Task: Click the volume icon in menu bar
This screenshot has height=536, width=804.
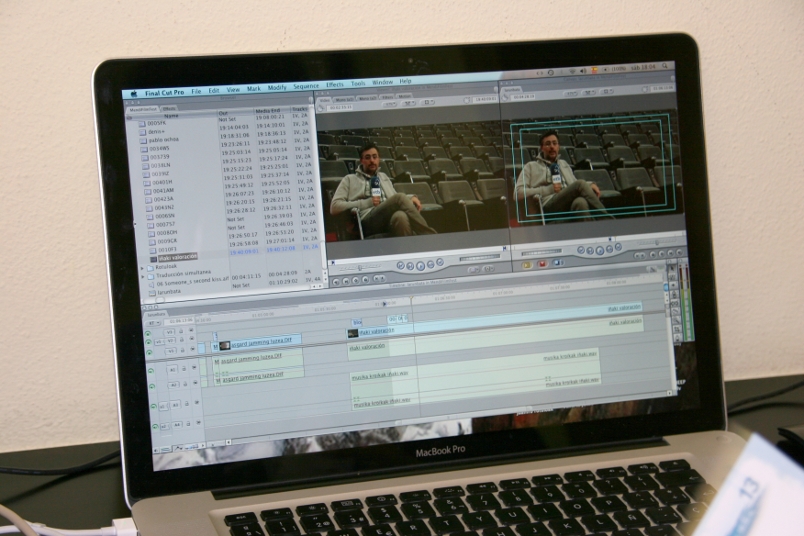Action: (583, 71)
